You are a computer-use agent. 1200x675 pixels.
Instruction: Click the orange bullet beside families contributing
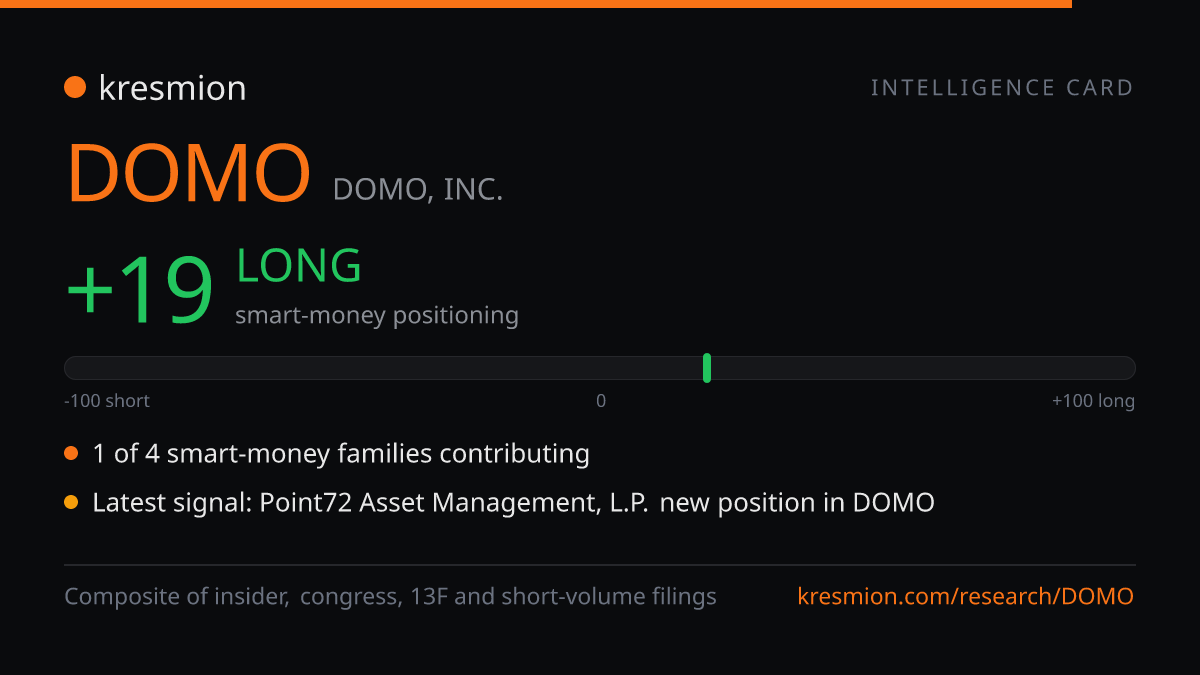coord(71,454)
